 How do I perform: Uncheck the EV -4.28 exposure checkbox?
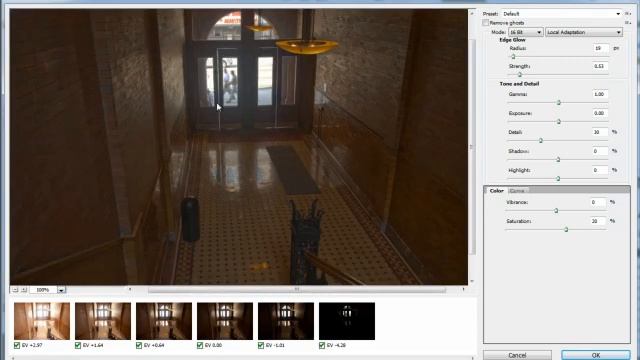(322, 345)
